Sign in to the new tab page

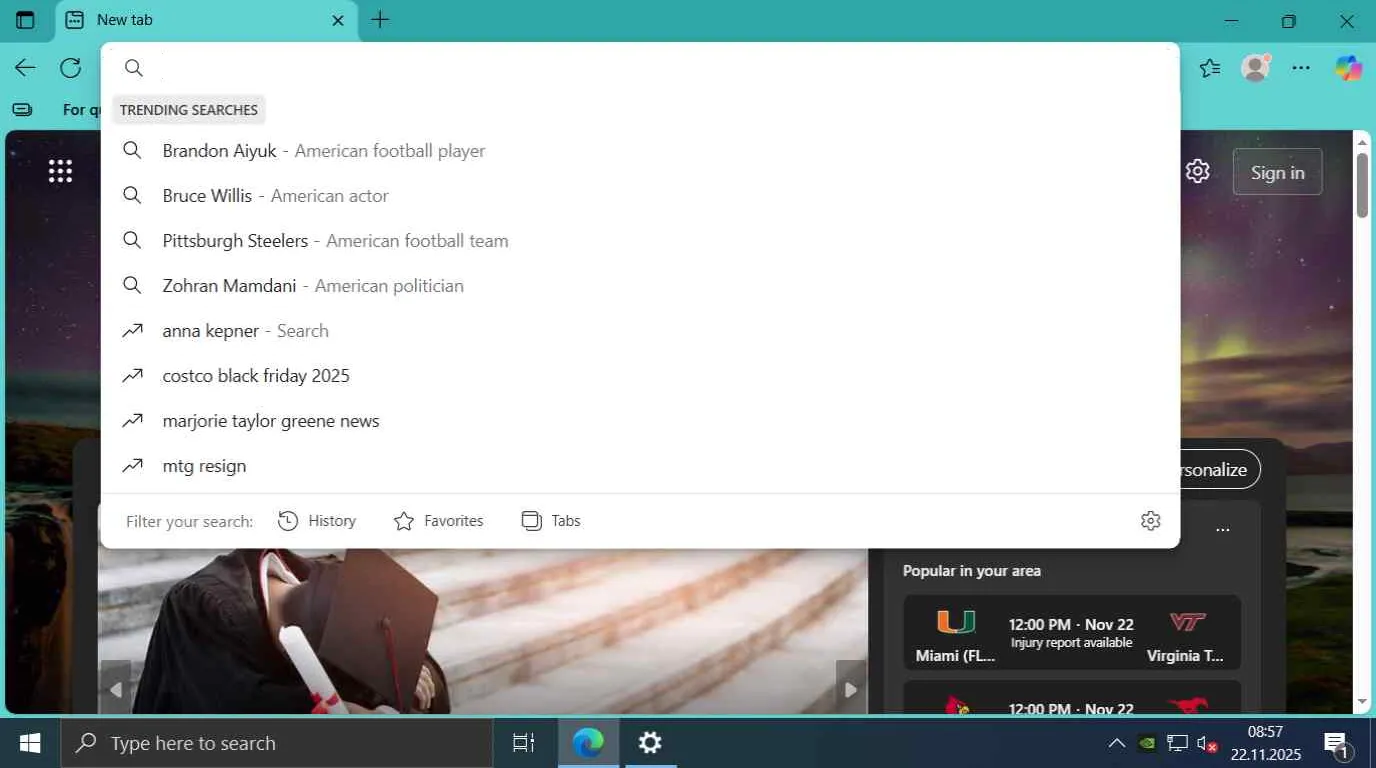[1277, 172]
